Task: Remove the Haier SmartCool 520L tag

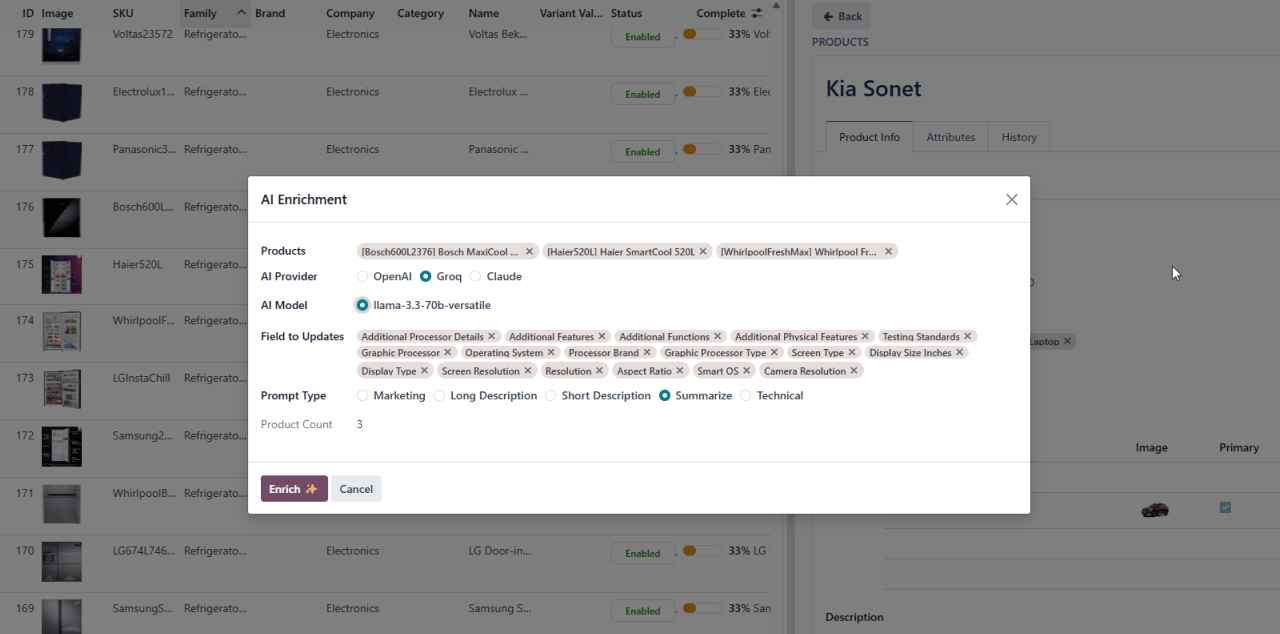Action: pyautogui.click(x=703, y=252)
